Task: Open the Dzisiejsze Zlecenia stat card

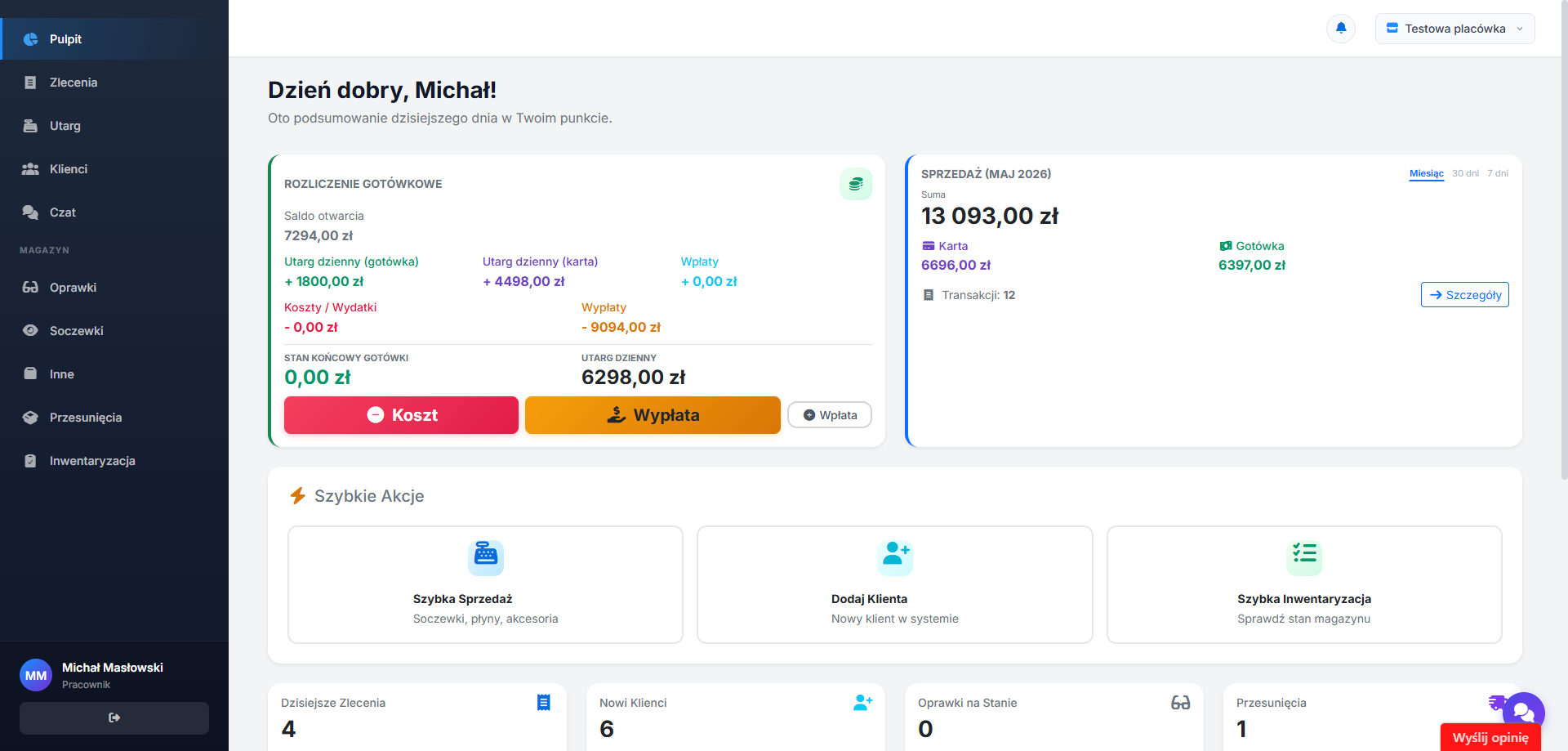Action: [x=417, y=717]
